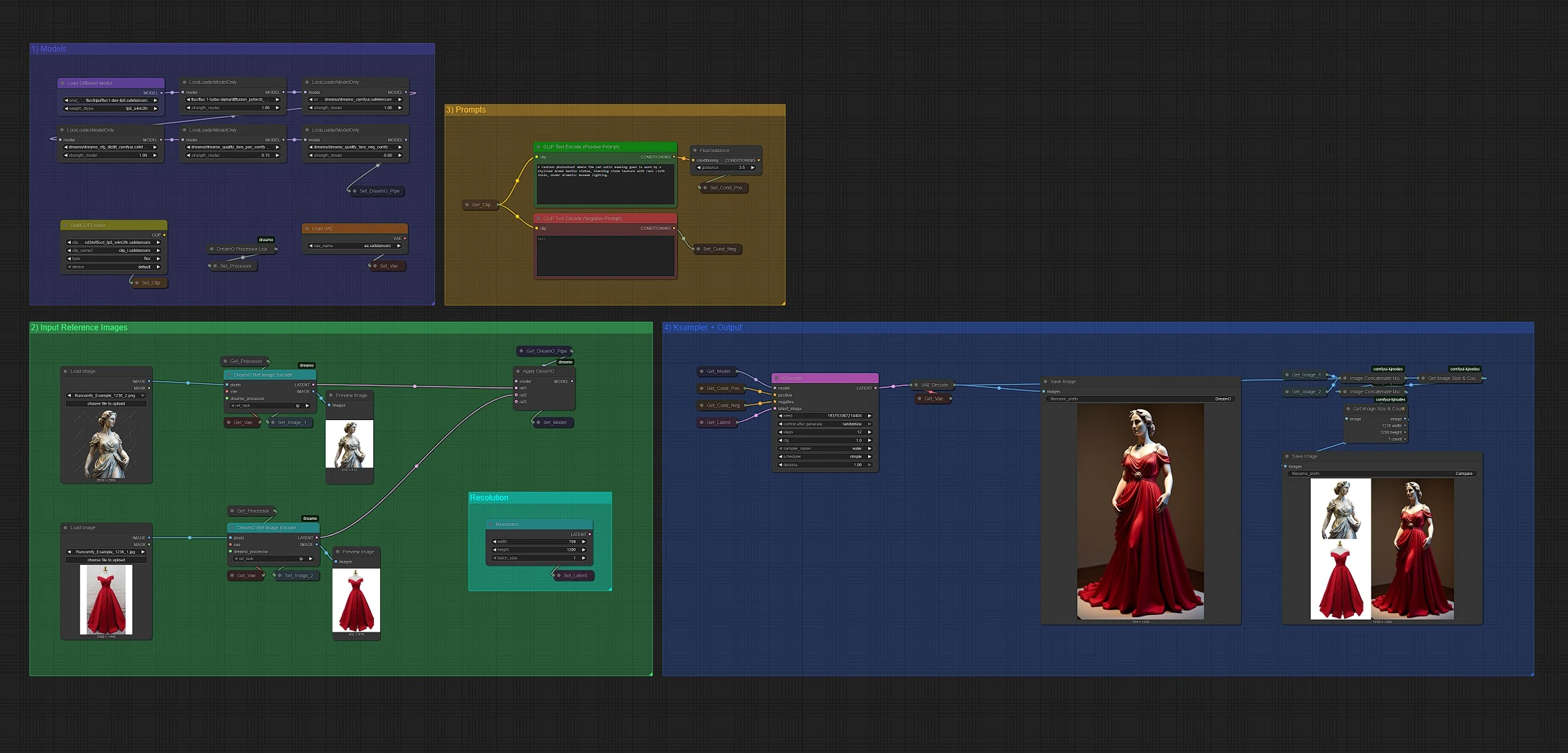Collapse the Load VAE node with its title dot
This screenshot has height=753, width=1568.
(x=307, y=228)
